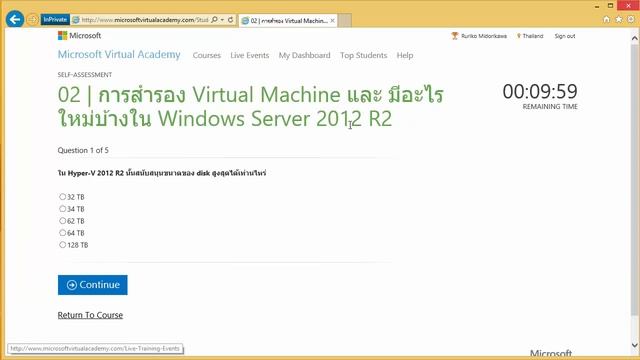The height and width of the screenshot is (360, 640).
Task: Open the Help menu item
Action: click(x=404, y=56)
